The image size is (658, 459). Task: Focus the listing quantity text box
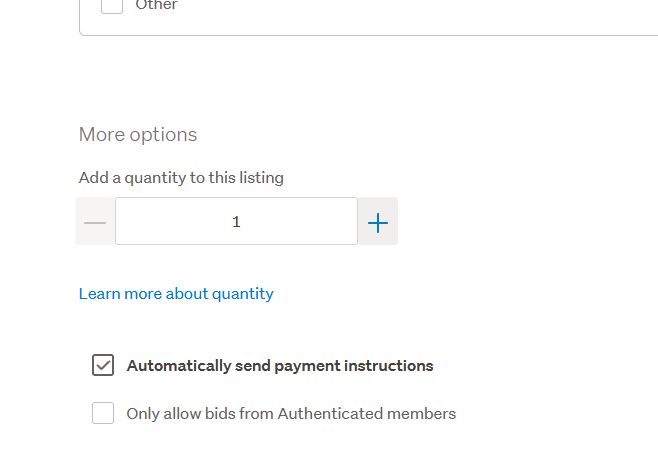[x=236, y=222]
